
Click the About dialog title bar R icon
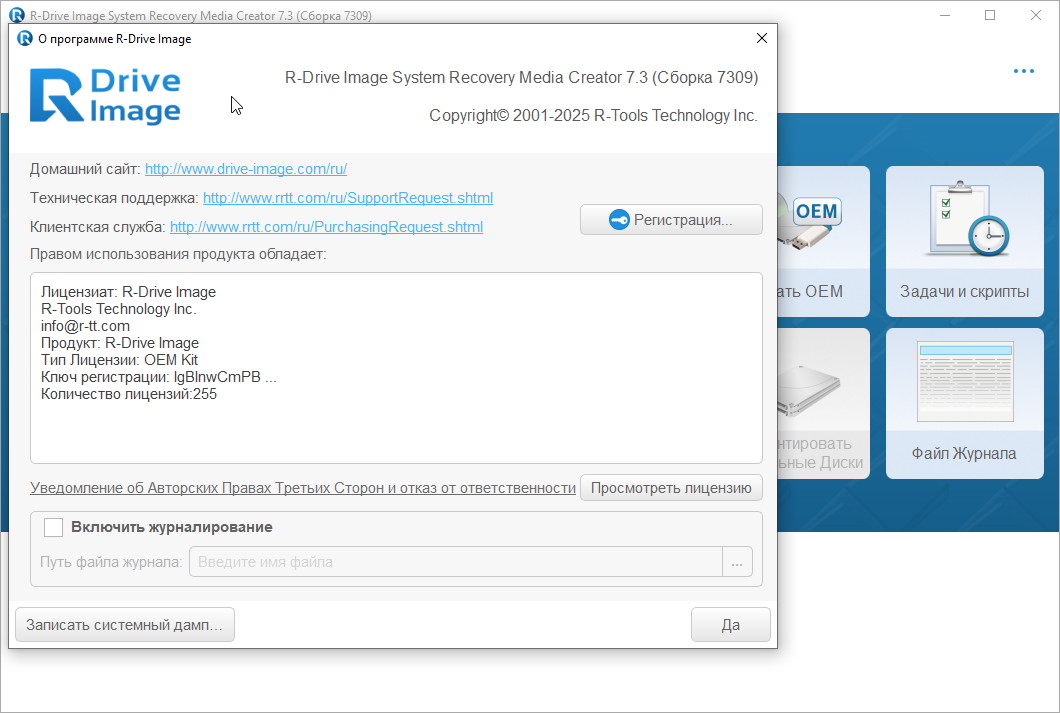pos(25,39)
